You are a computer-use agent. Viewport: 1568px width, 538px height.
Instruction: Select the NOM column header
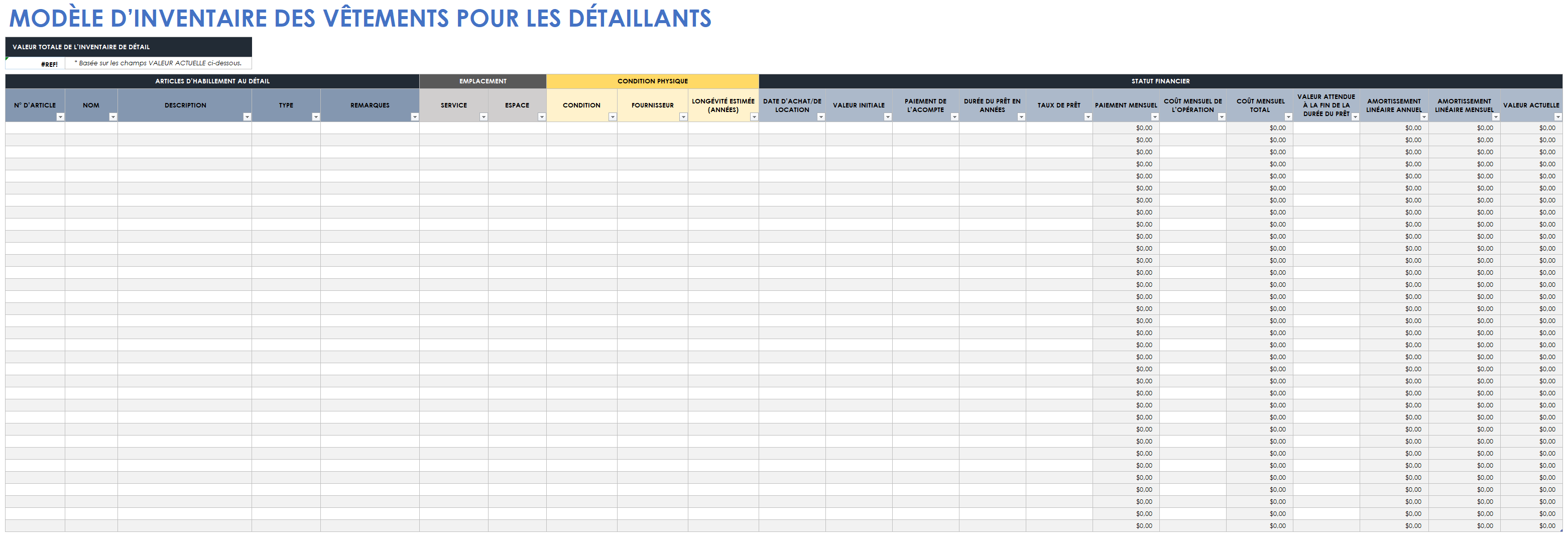click(91, 105)
